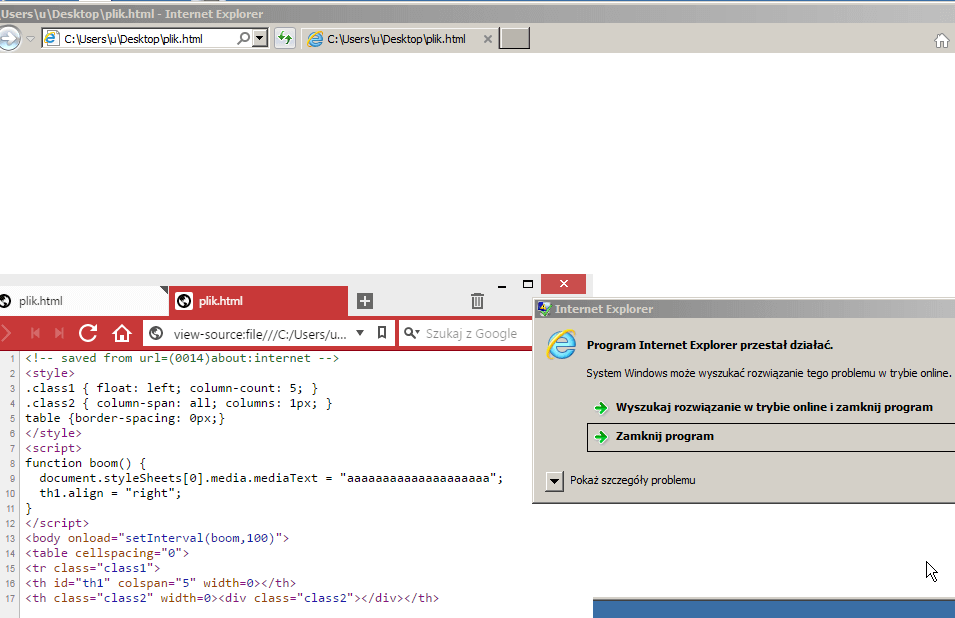Viewport: 955px width, 618px height.
Task: Click the Fast Forward button in Opera toolbar
Action: coord(59,333)
